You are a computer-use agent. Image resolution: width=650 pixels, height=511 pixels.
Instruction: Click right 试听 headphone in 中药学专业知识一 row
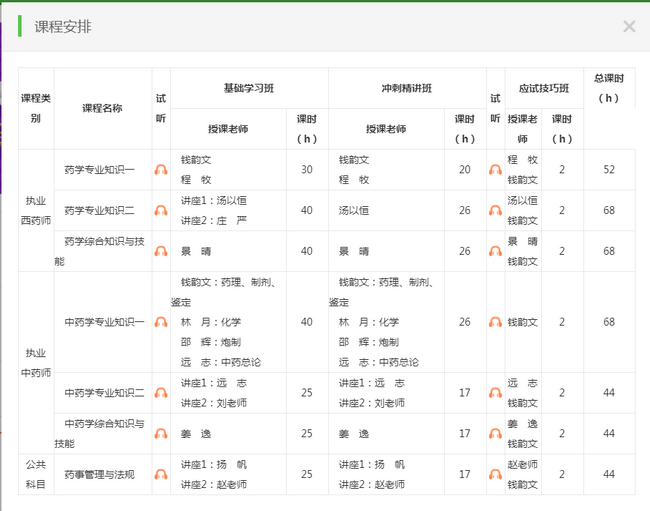[495, 322]
